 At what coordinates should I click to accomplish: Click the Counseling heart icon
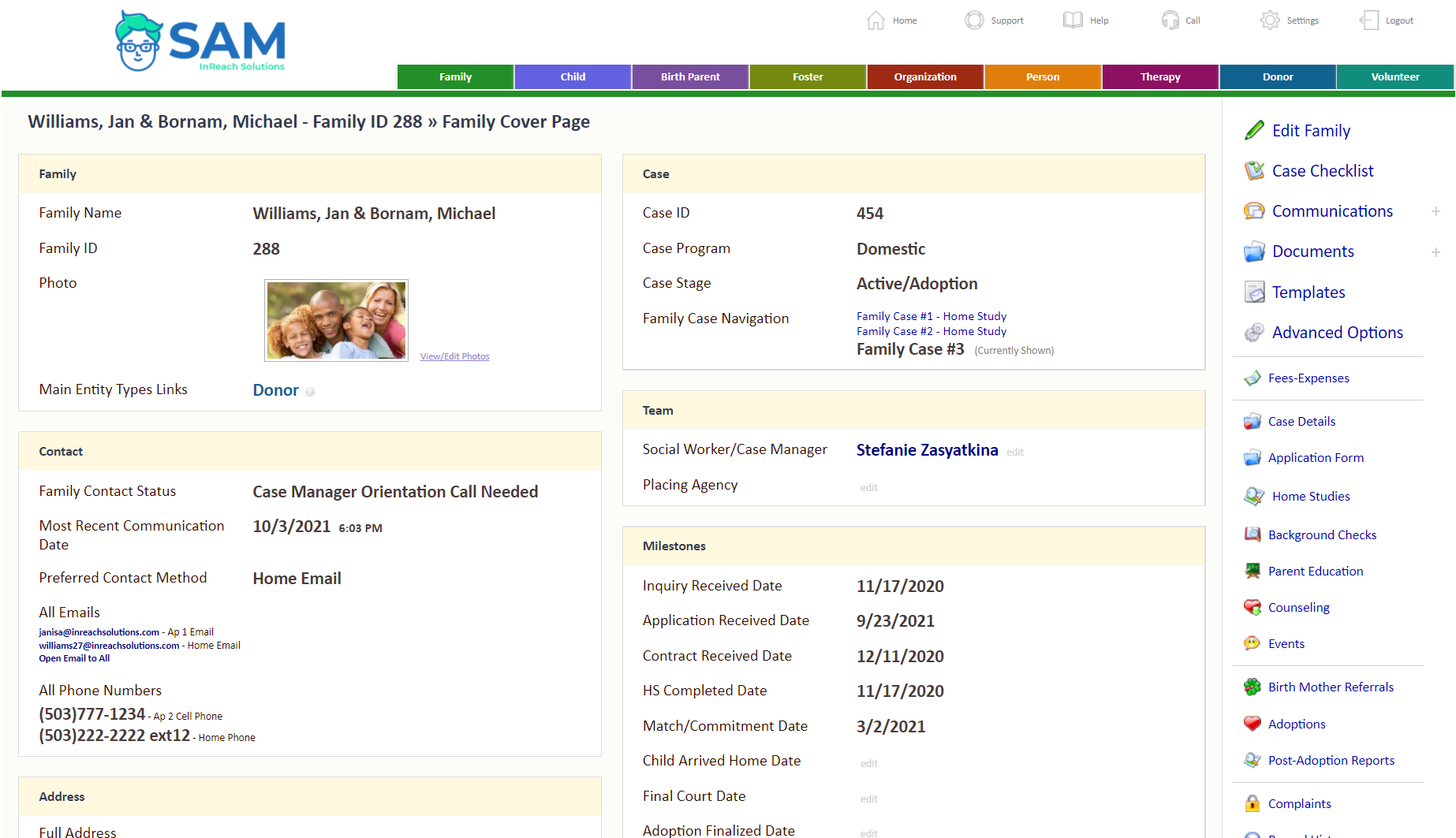(x=1253, y=608)
